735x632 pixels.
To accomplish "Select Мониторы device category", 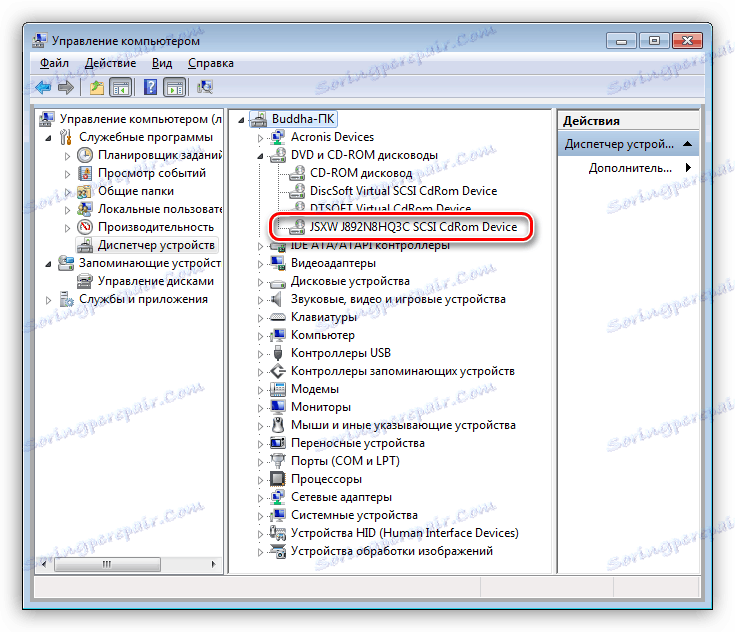I will [x=321, y=407].
